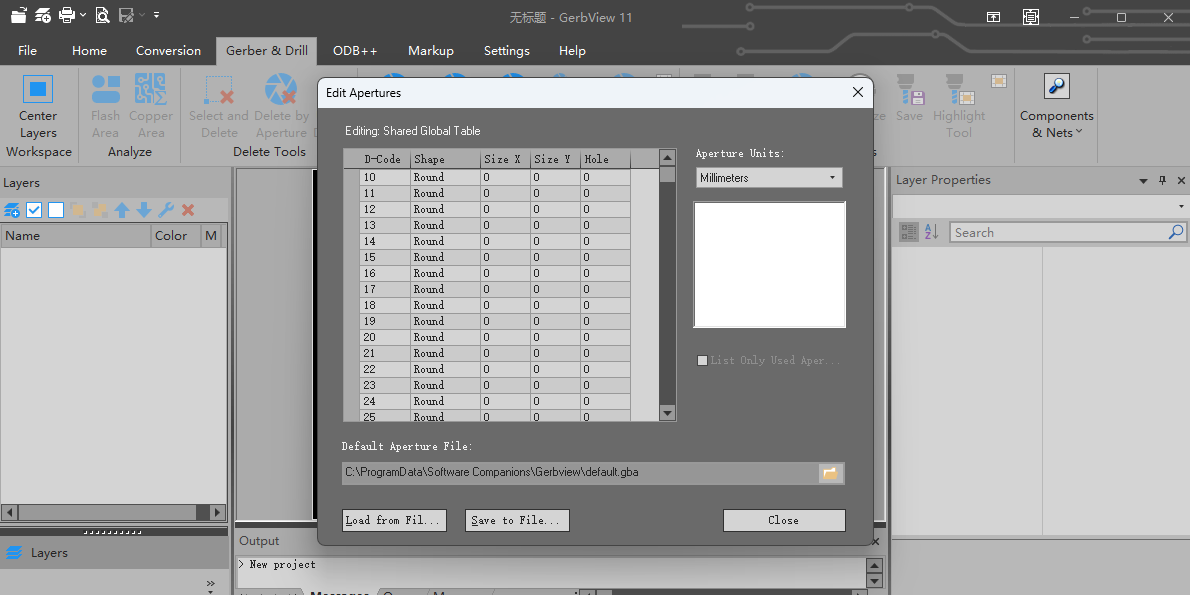The image size is (1190, 595).
Task: Click the print preview icon in title bar
Action: click(x=102, y=16)
